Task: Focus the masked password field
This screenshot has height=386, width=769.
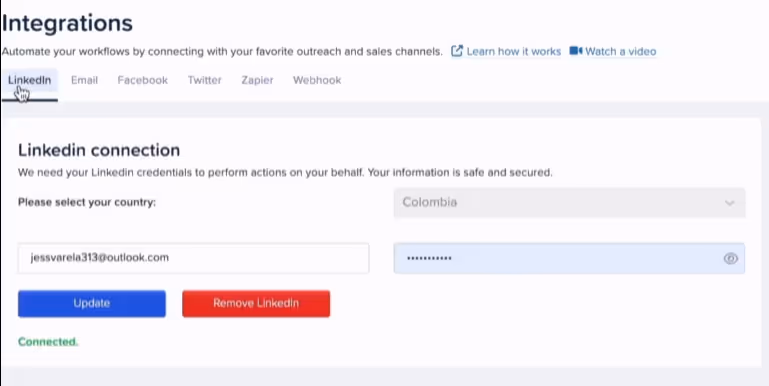Action: pyautogui.click(x=569, y=258)
